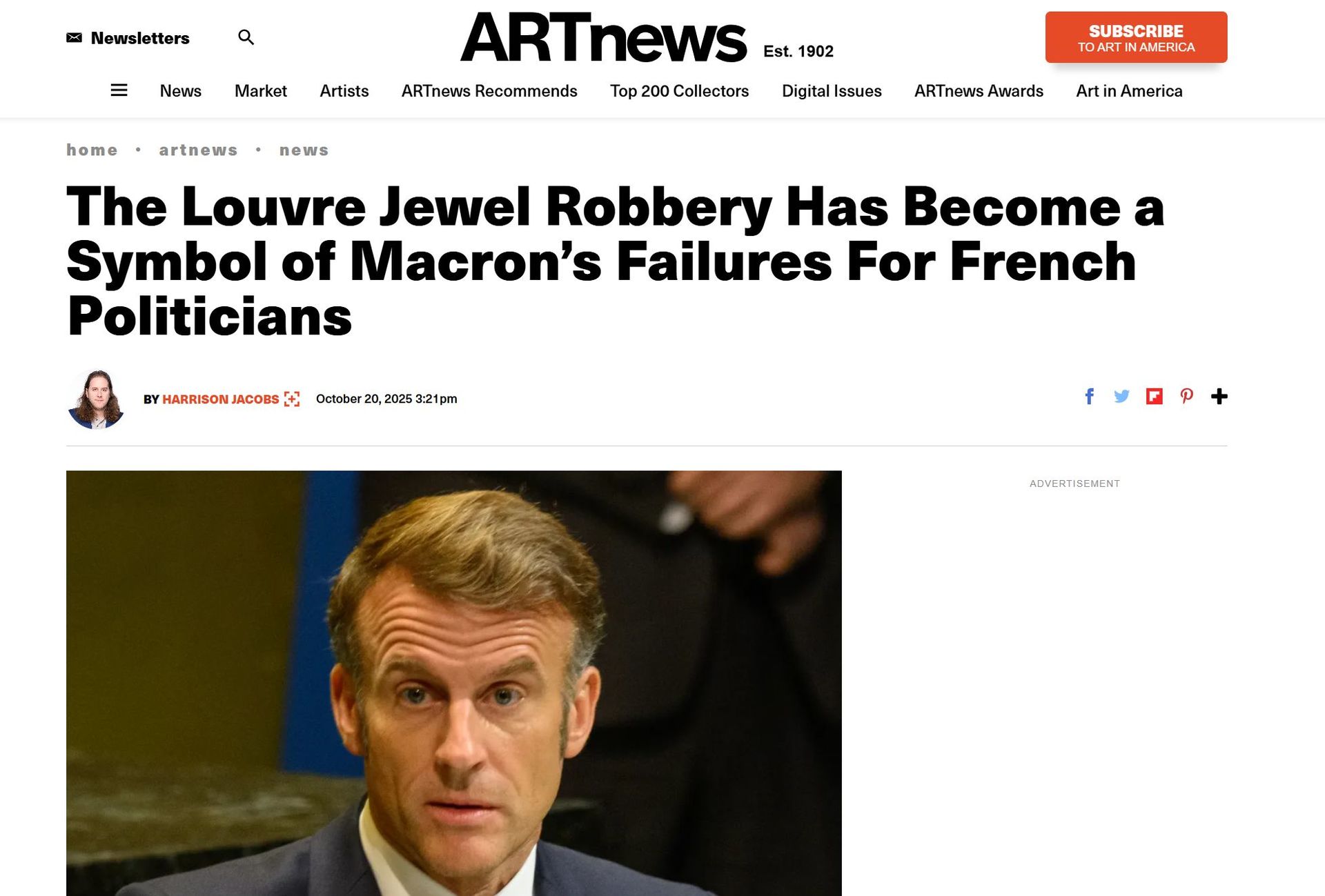Open ARTnews Recommends section
Viewport: 1325px width, 896px height.
click(x=489, y=91)
